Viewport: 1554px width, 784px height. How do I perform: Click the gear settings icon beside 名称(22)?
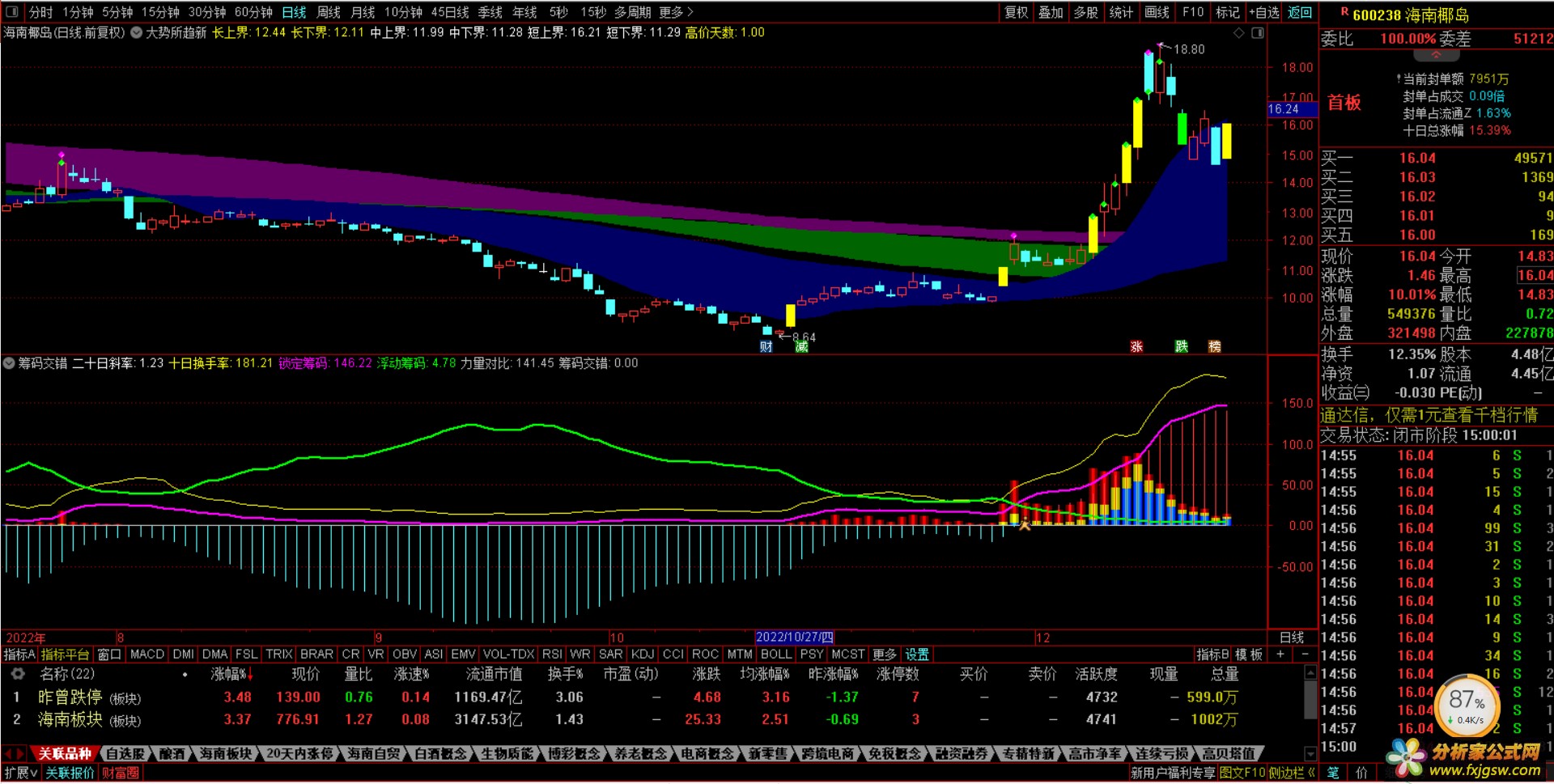(18, 673)
